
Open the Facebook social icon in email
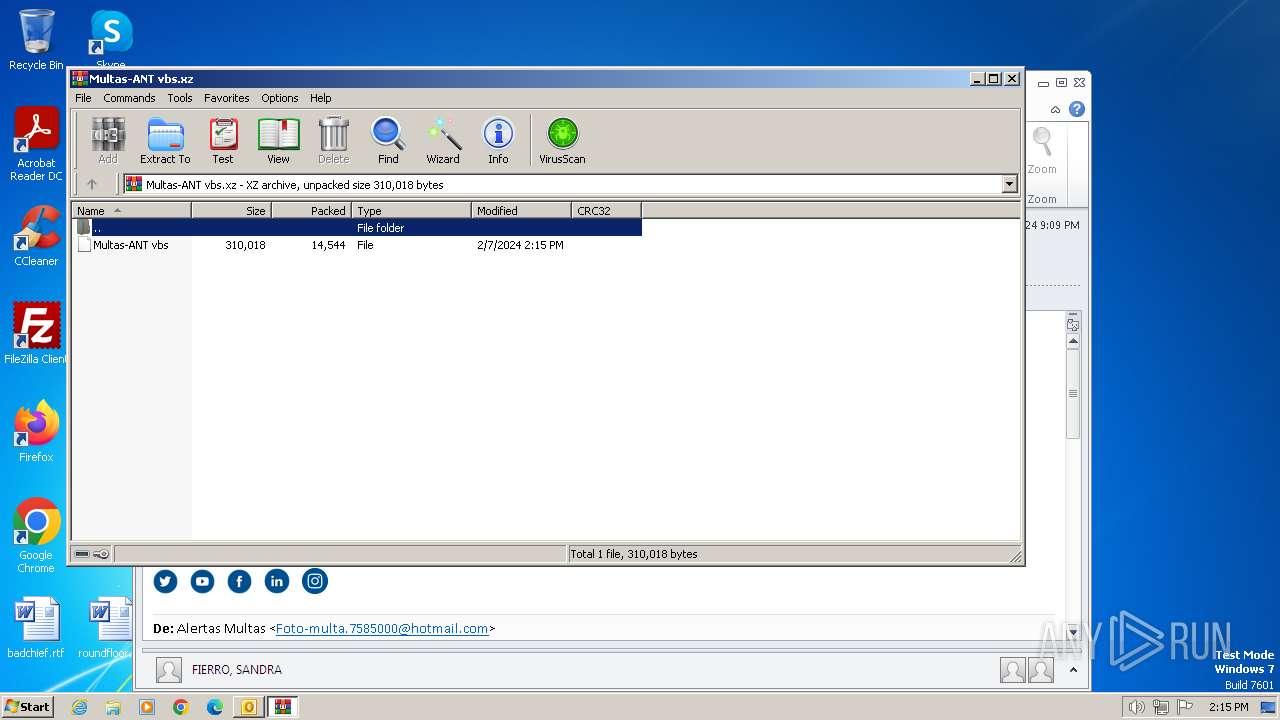[239, 581]
